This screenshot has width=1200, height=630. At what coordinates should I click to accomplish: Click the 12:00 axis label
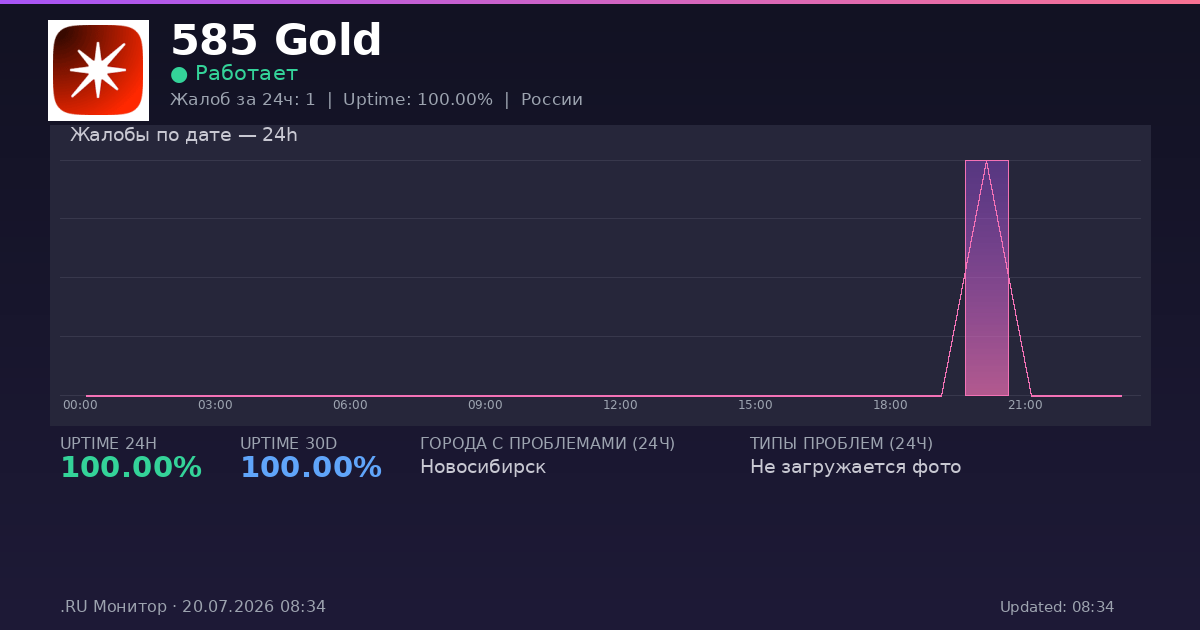[x=620, y=405]
